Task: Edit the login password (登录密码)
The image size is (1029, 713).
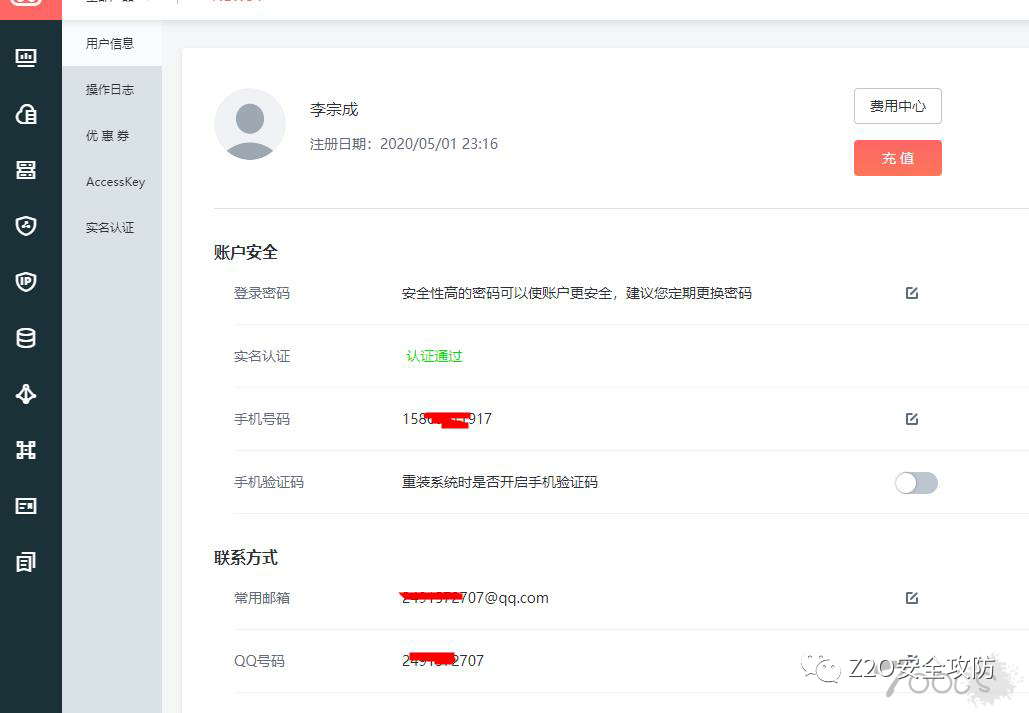Action: pyautogui.click(x=912, y=293)
